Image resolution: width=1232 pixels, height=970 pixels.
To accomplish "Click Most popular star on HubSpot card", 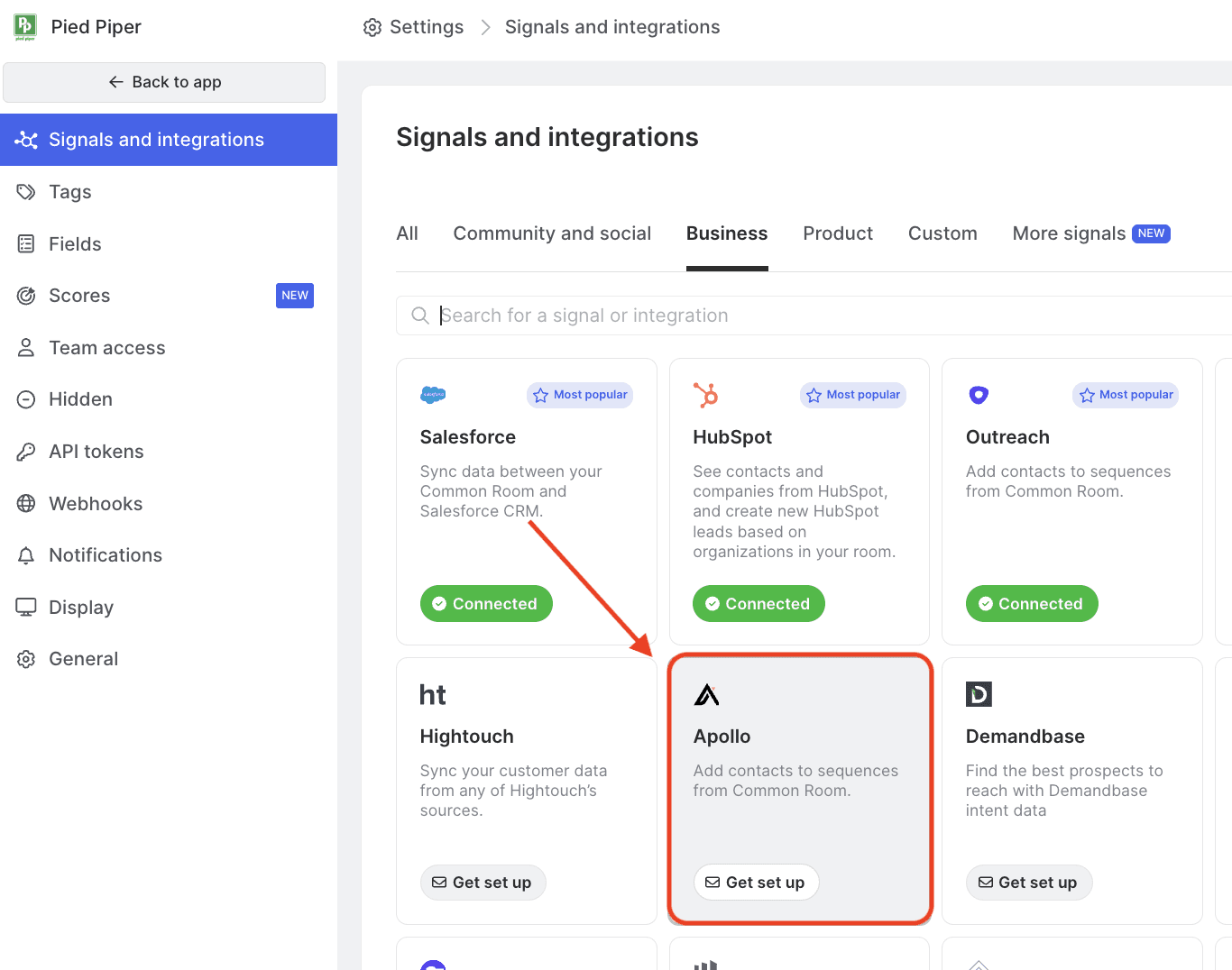I will (814, 395).
